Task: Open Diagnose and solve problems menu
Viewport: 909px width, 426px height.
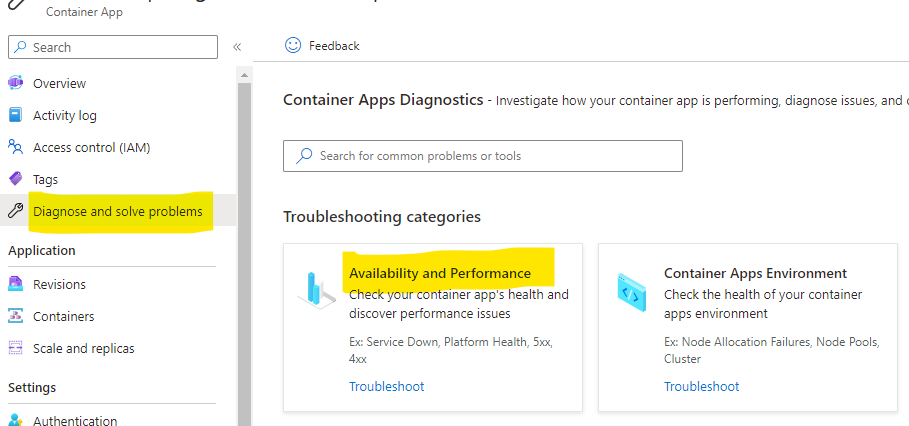Action: tap(118, 211)
